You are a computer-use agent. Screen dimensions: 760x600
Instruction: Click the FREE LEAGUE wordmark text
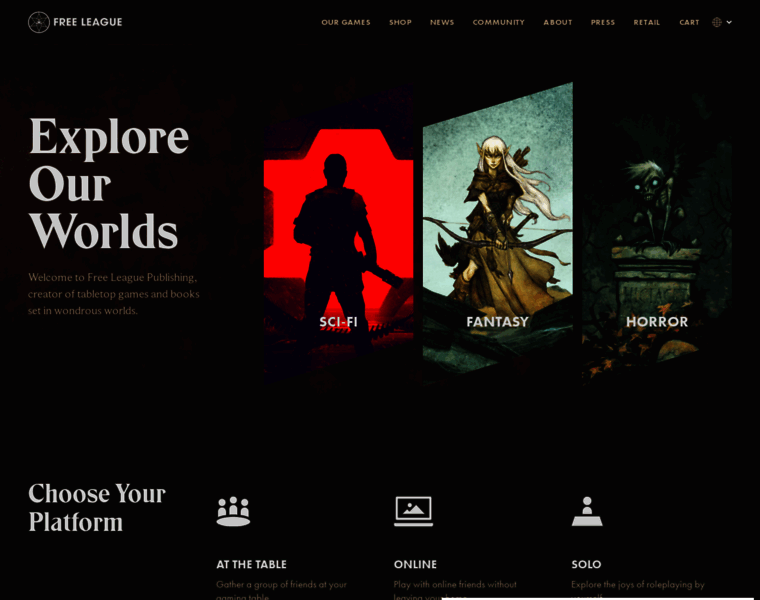pyautogui.click(x=88, y=22)
